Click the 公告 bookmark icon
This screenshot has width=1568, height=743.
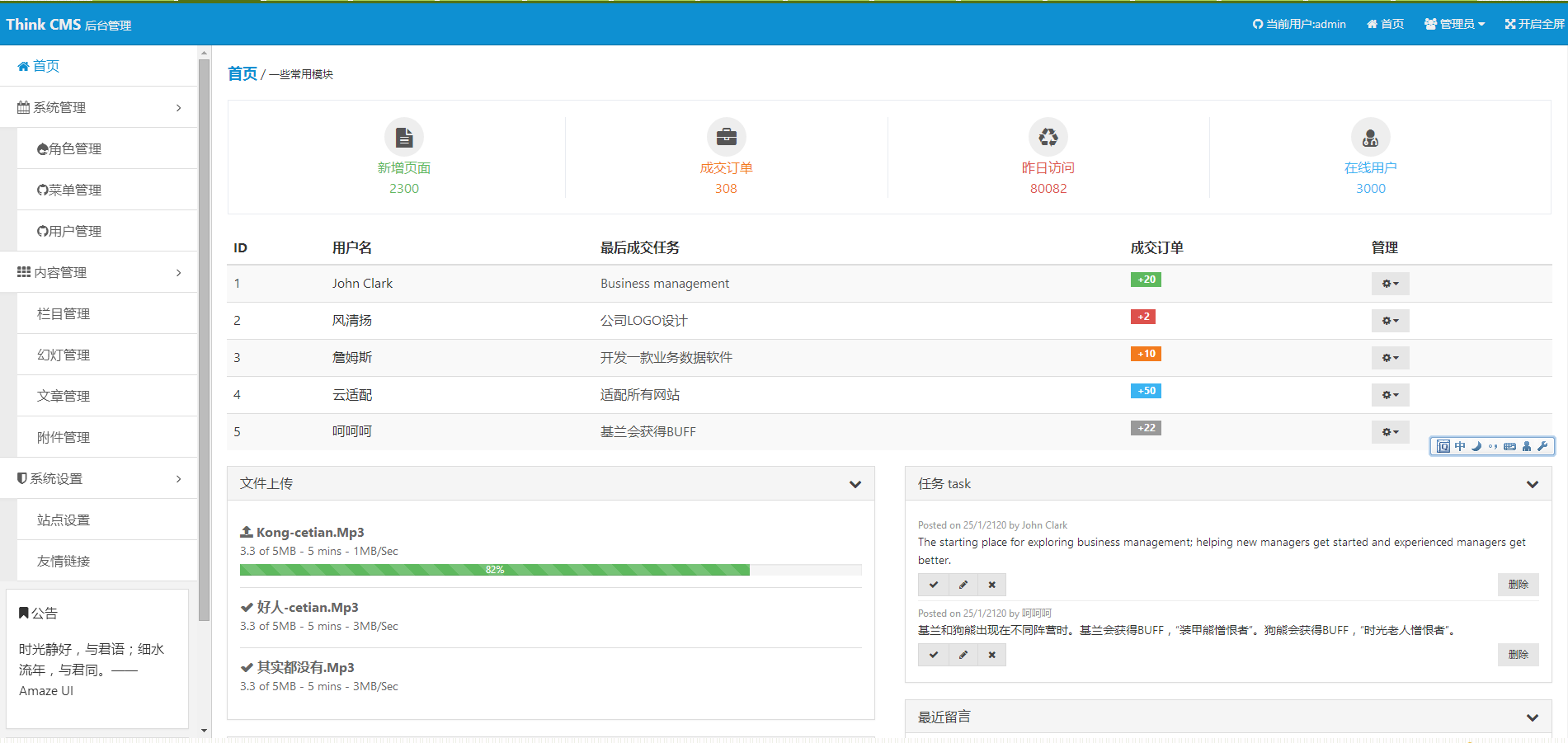point(24,613)
